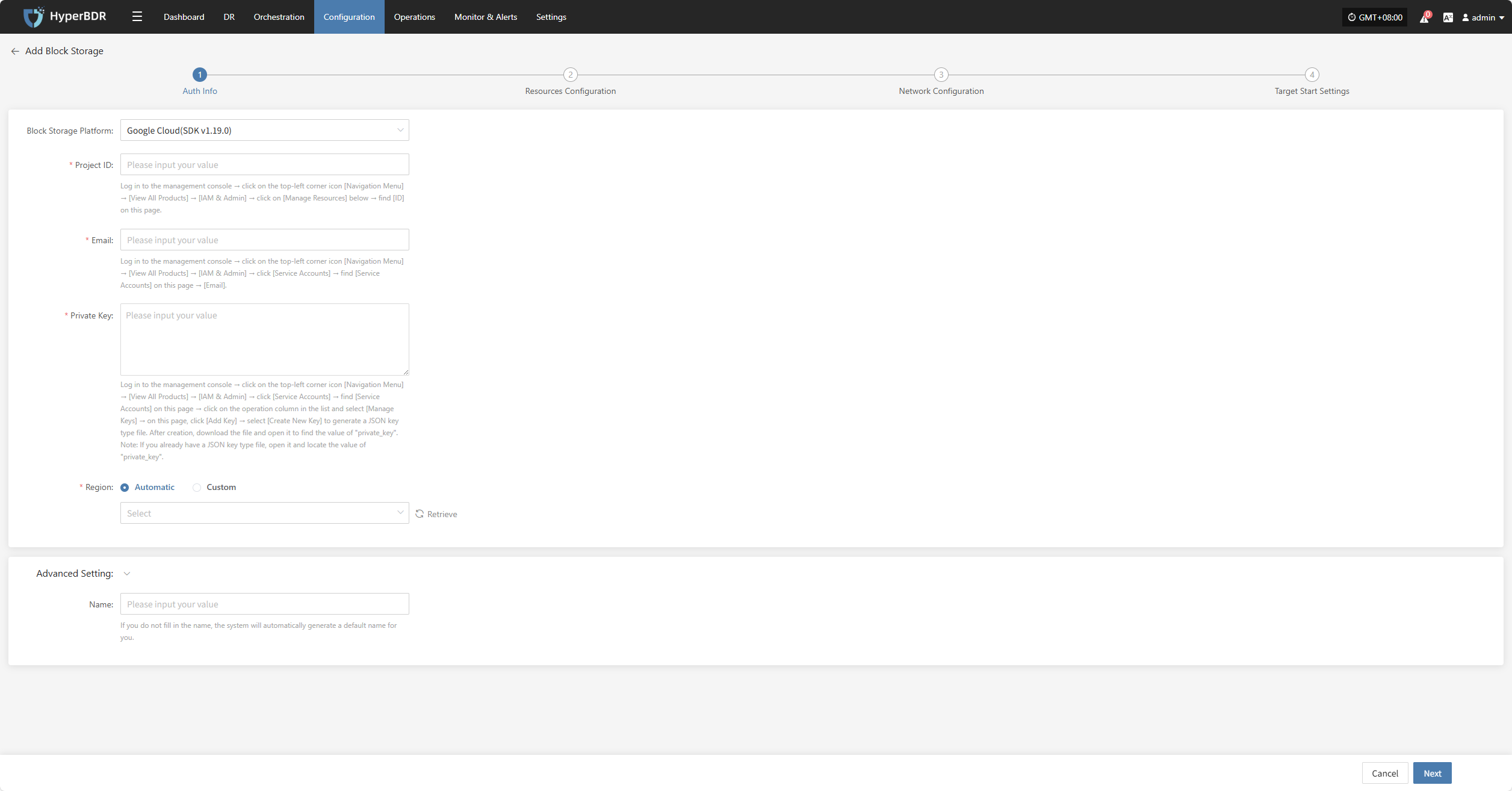Toggle the hamburger menu icon
The height and width of the screenshot is (791, 1512).
137,17
